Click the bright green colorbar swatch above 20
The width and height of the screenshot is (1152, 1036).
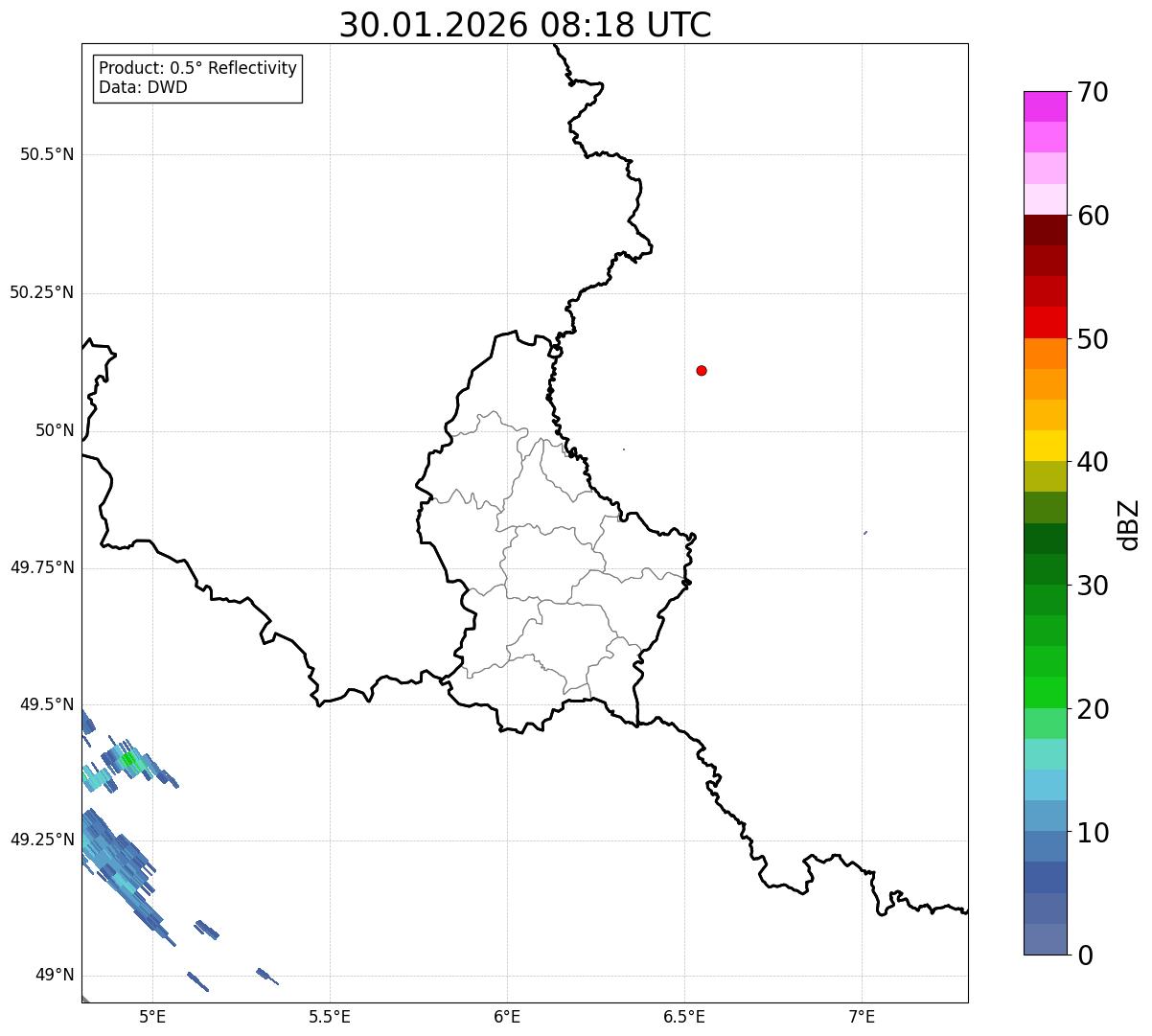tap(1045, 692)
